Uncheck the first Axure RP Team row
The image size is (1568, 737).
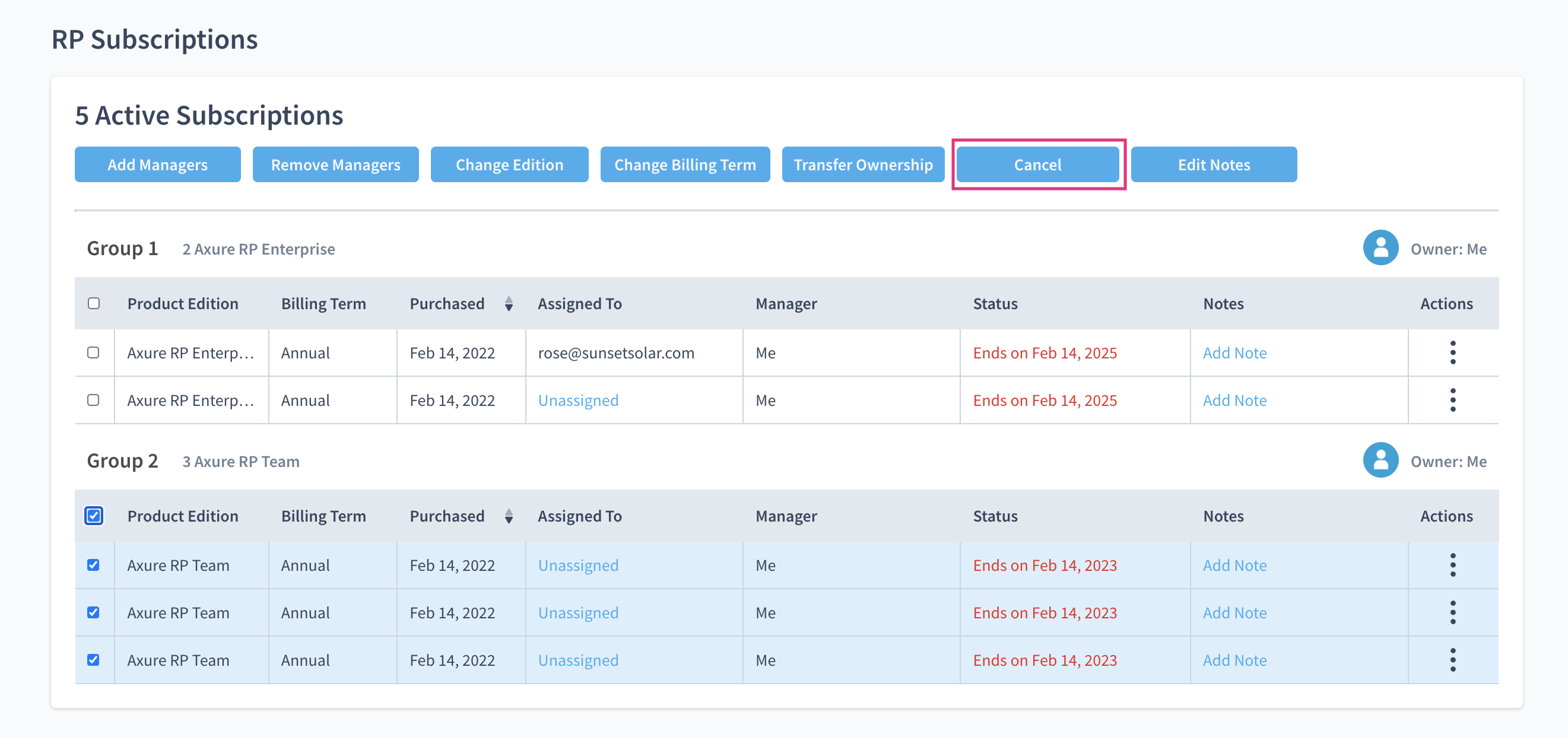click(93, 565)
